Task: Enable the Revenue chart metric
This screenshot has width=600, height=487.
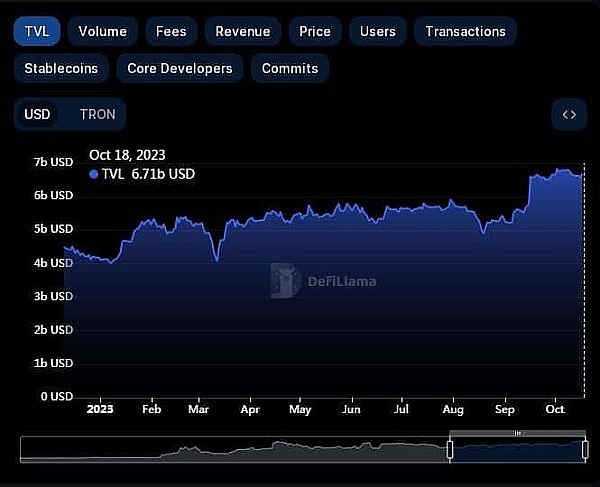Action: point(242,31)
